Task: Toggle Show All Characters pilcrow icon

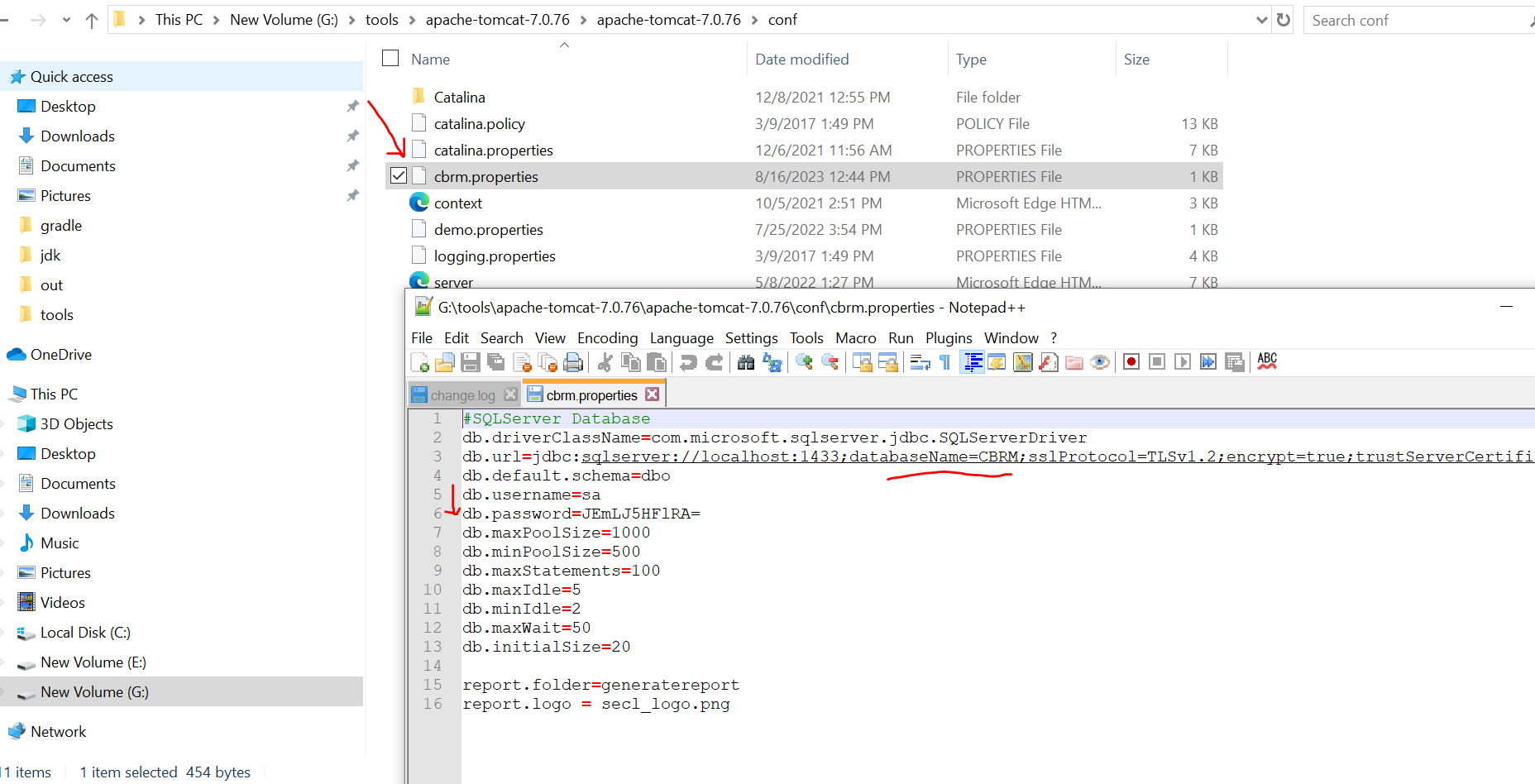Action: click(945, 362)
